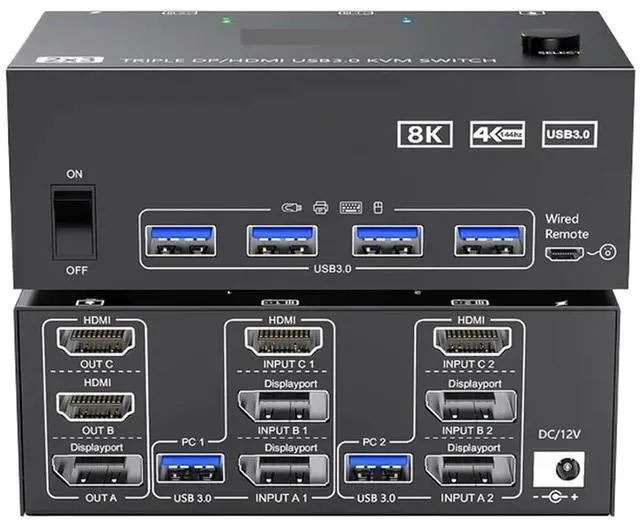Click the DC polarity symbol below power jack

[x=555, y=497]
